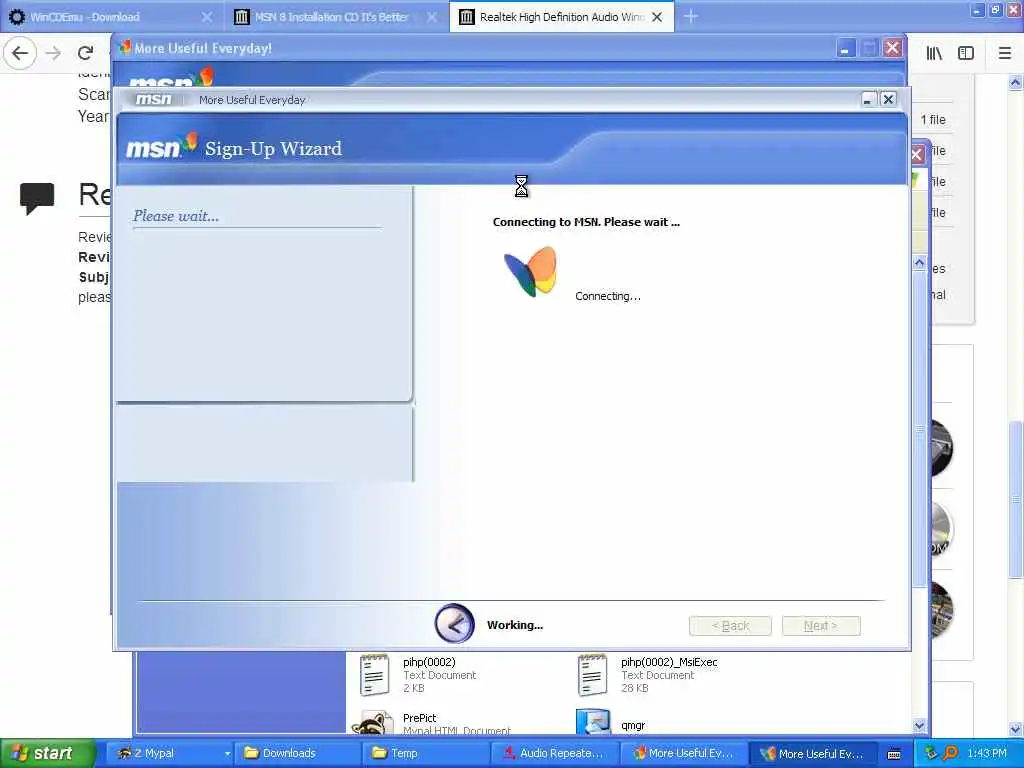The width and height of the screenshot is (1024, 768).
Task: Close the WinCDEmu - Download tab
Action: 207,17
